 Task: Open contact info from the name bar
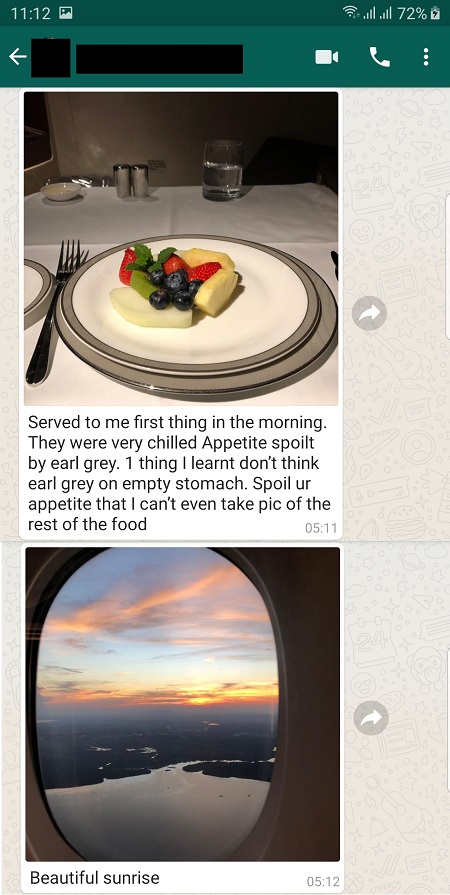[x=159, y=59]
